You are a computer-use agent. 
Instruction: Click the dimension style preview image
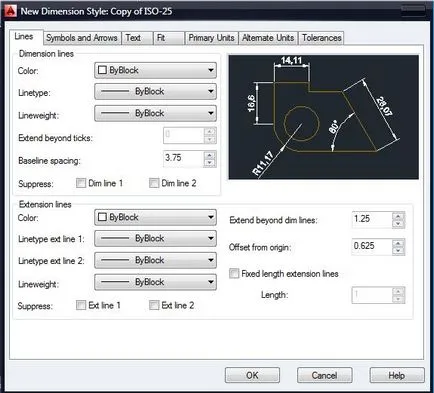click(x=324, y=117)
